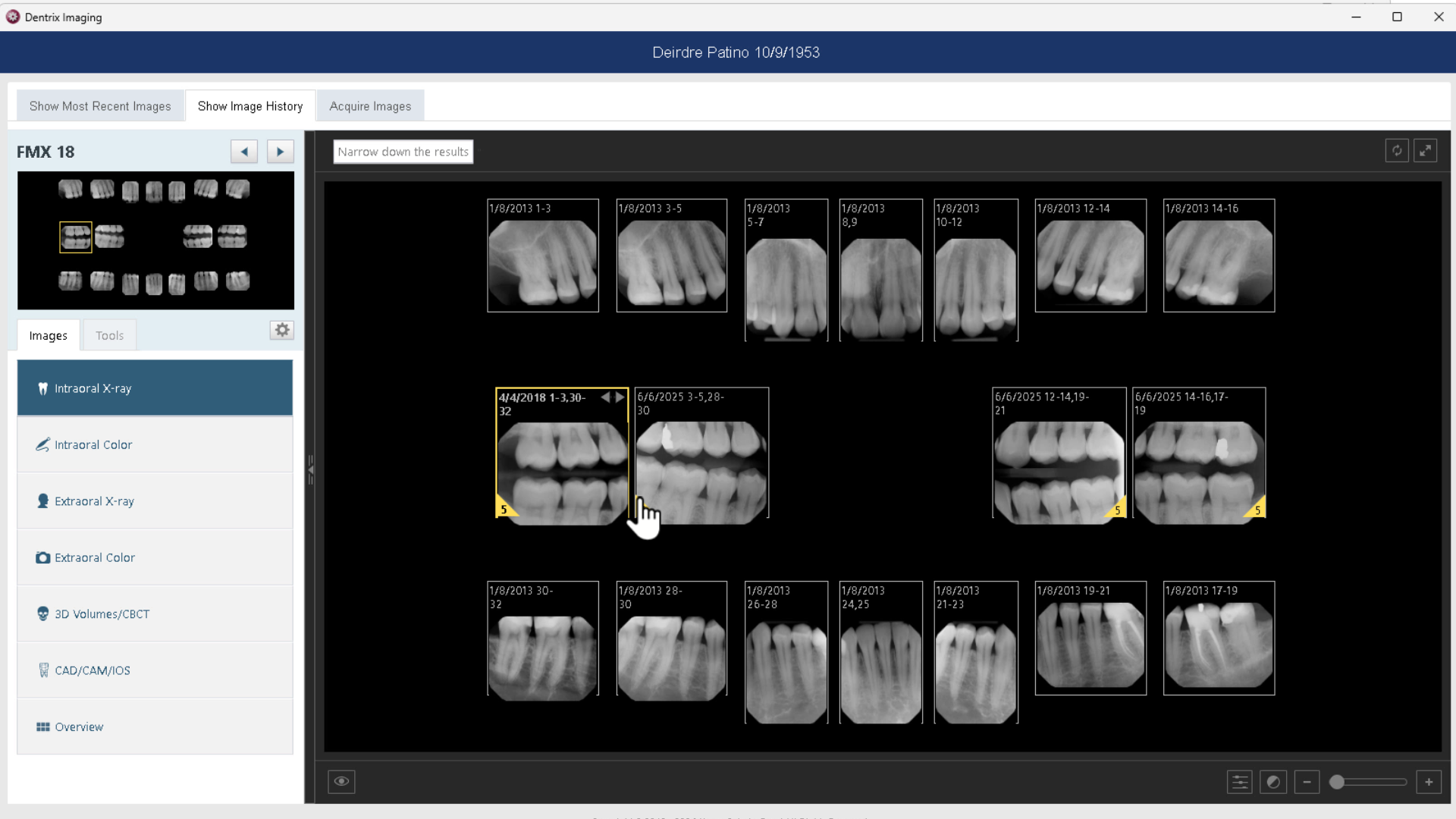Switch to Show Most Recent Images tab
This screenshot has width=1456, height=819.
(100, 106)
